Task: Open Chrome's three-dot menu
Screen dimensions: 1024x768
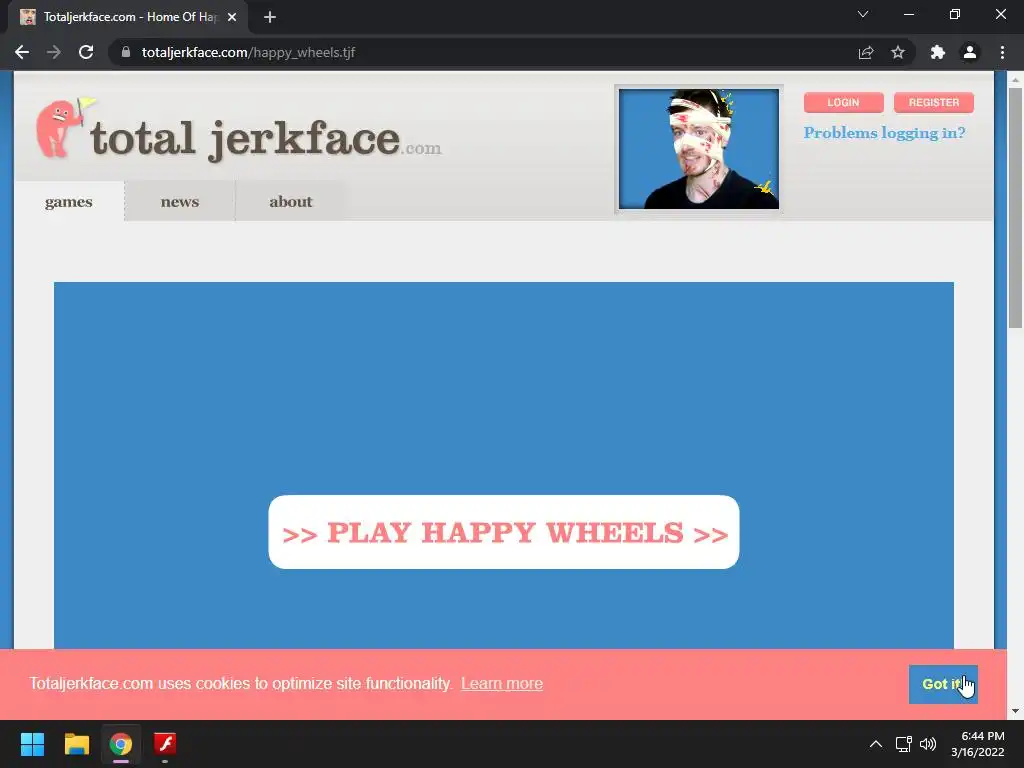Action: (x=1002, y=52)
